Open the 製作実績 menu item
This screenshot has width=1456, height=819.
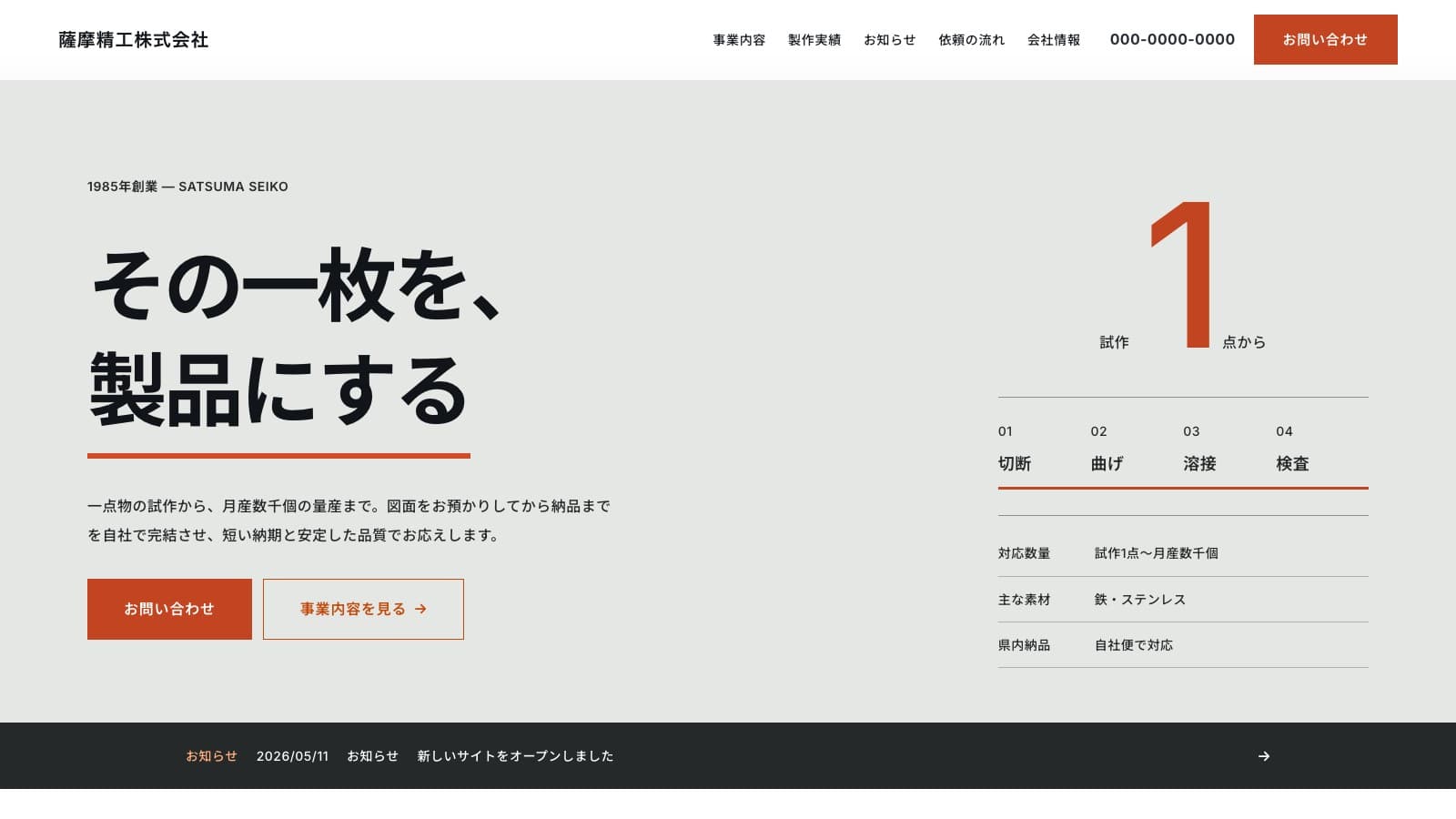[x=814, y=40]
